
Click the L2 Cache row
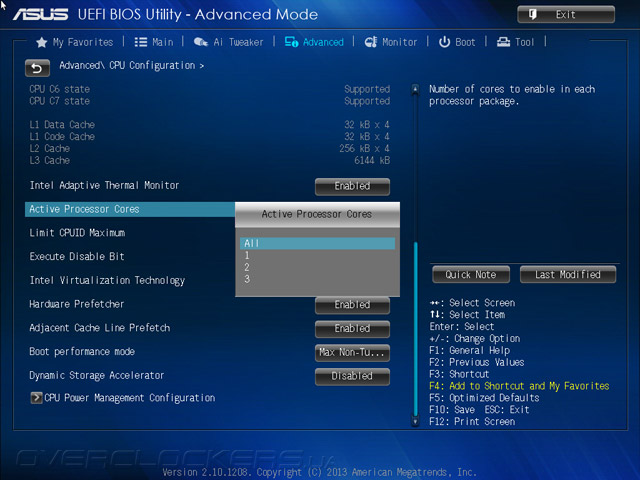pos(209,148)
